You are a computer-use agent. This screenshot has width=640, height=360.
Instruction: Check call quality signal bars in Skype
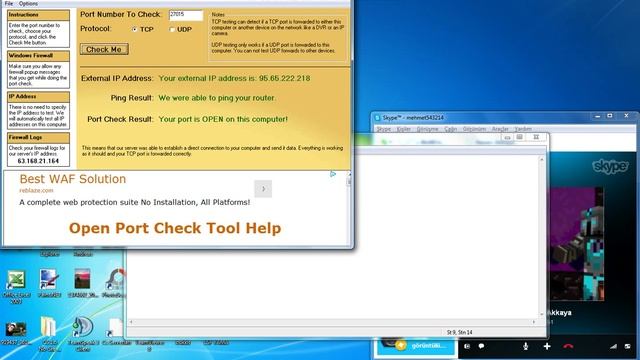(613, 346)
